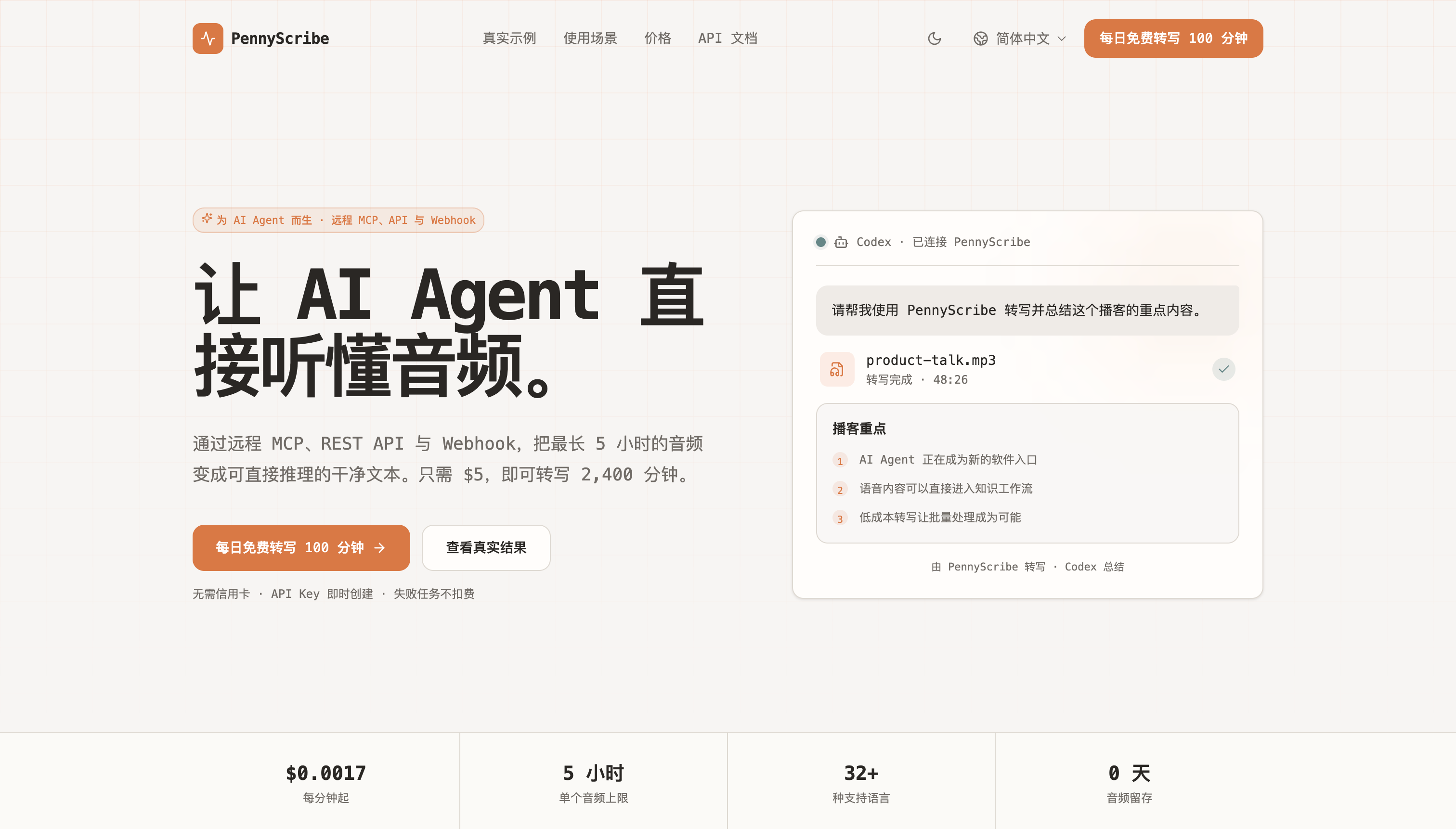Image resolution: width=1456 pixels, height=829 pixels.
Task: Click the checkmark icon for completed transcription
Action: [x=1223, y=369]
